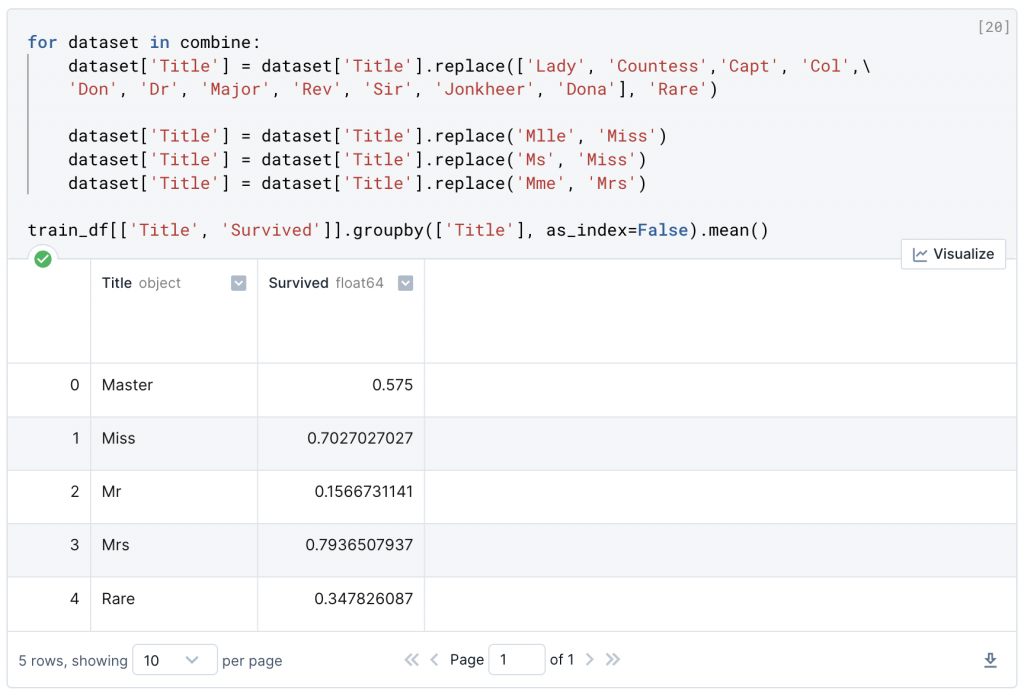Open the Title column dropdown menu

click(238, 283)
